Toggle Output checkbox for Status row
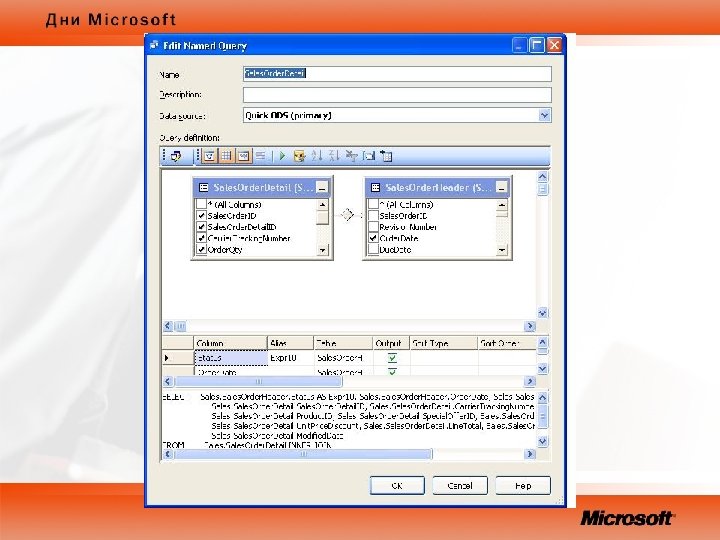 [392, 358]
